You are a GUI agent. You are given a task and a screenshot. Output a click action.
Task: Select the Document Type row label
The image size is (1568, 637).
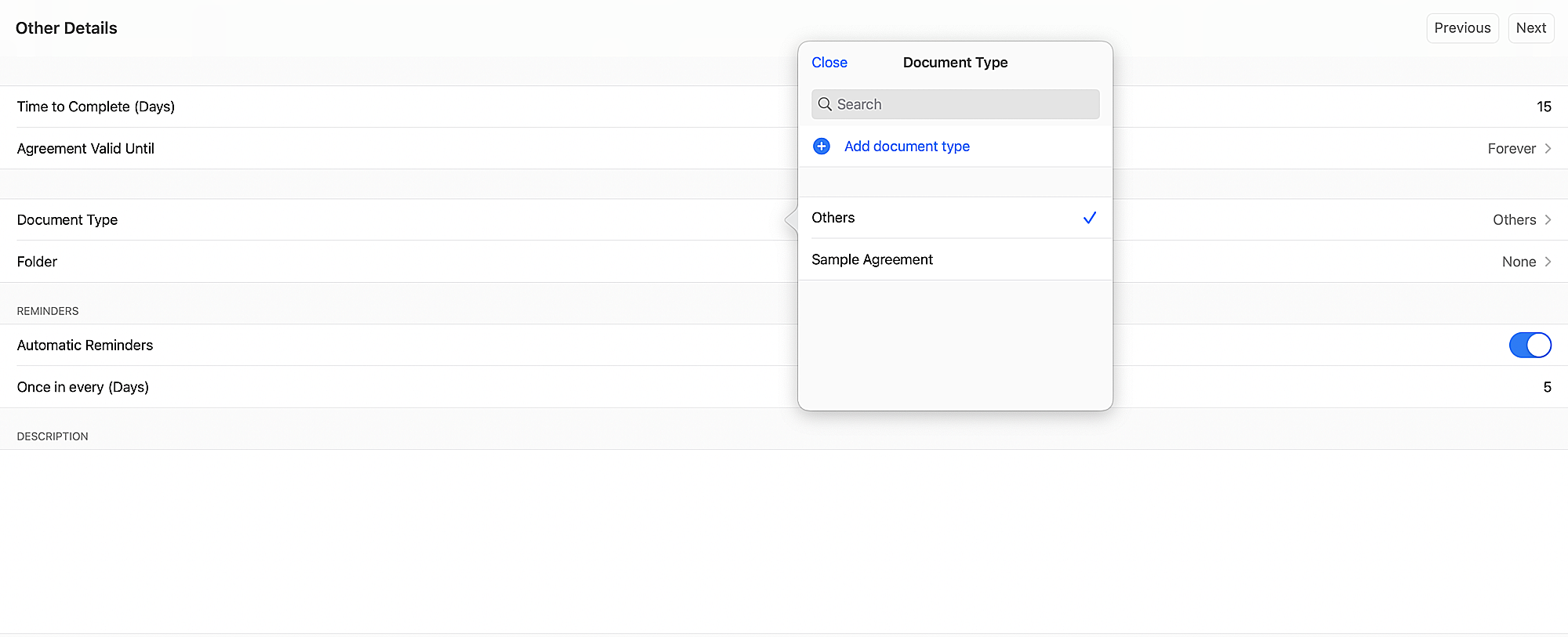(67, 220)
